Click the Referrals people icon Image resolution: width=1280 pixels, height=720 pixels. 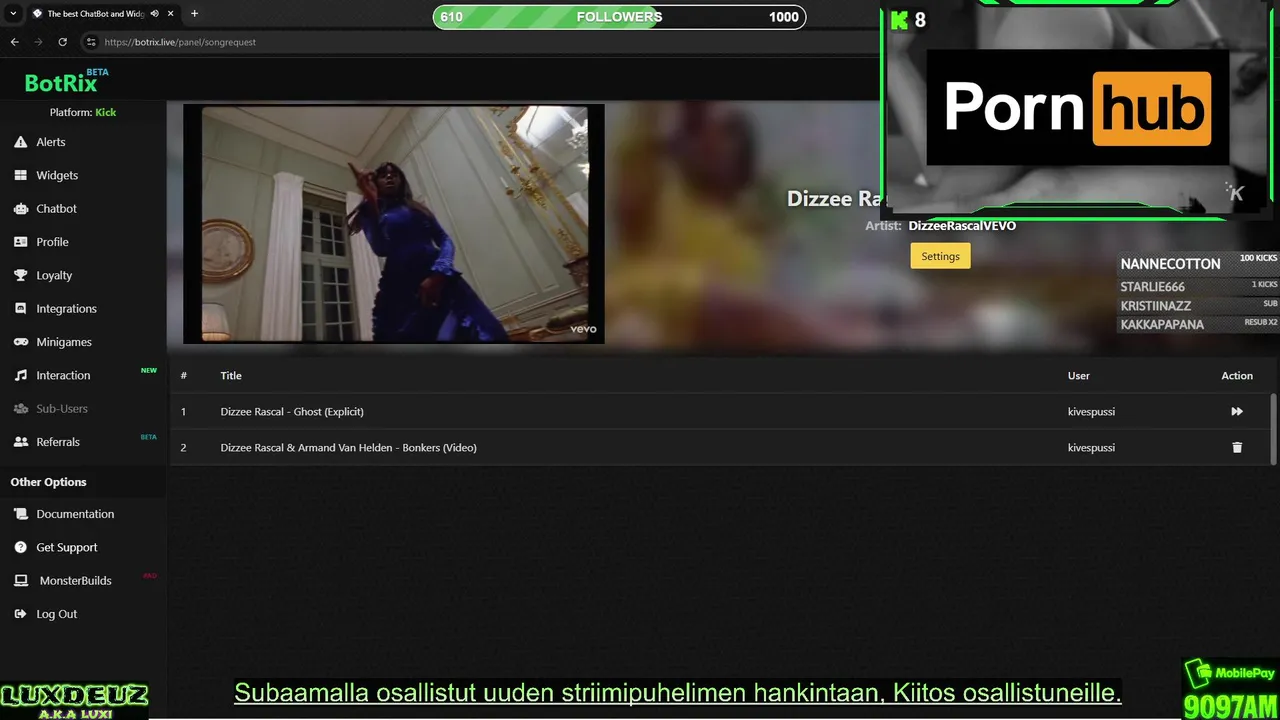point(20,442)
